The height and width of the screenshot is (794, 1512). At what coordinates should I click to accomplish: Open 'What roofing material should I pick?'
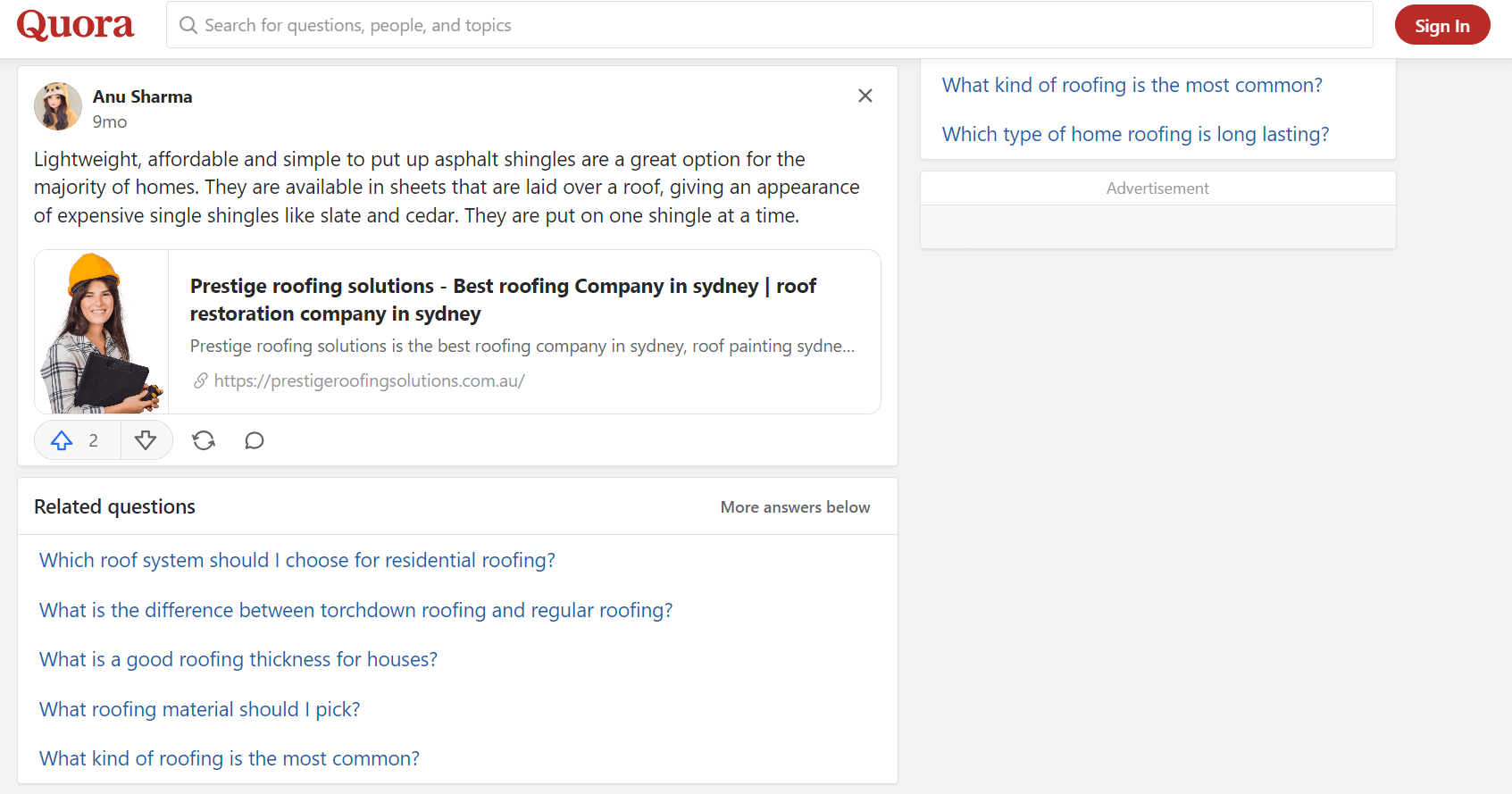200,709
